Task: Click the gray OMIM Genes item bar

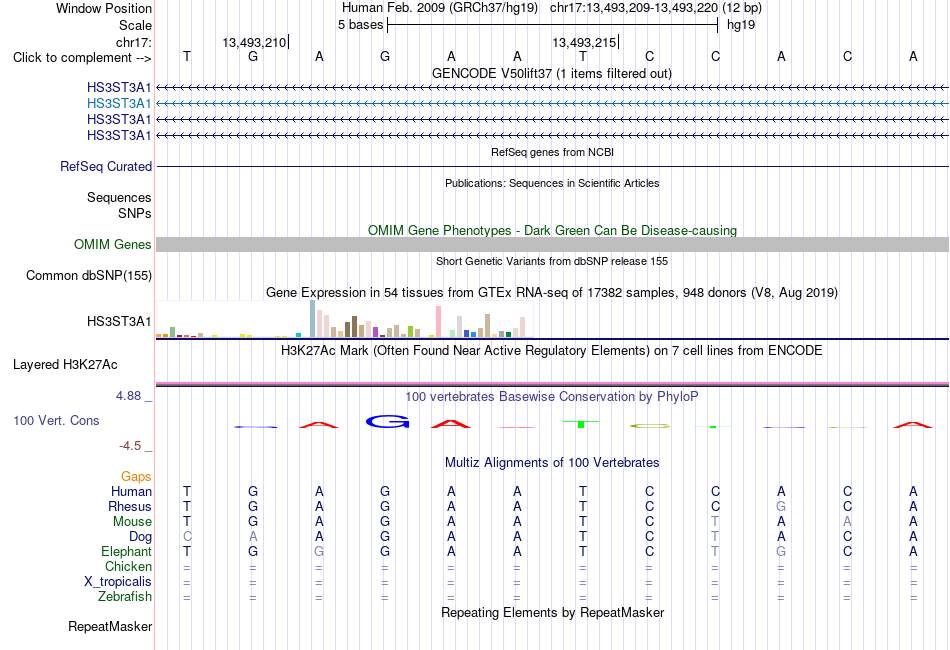Action: click(x=552, y=244)
